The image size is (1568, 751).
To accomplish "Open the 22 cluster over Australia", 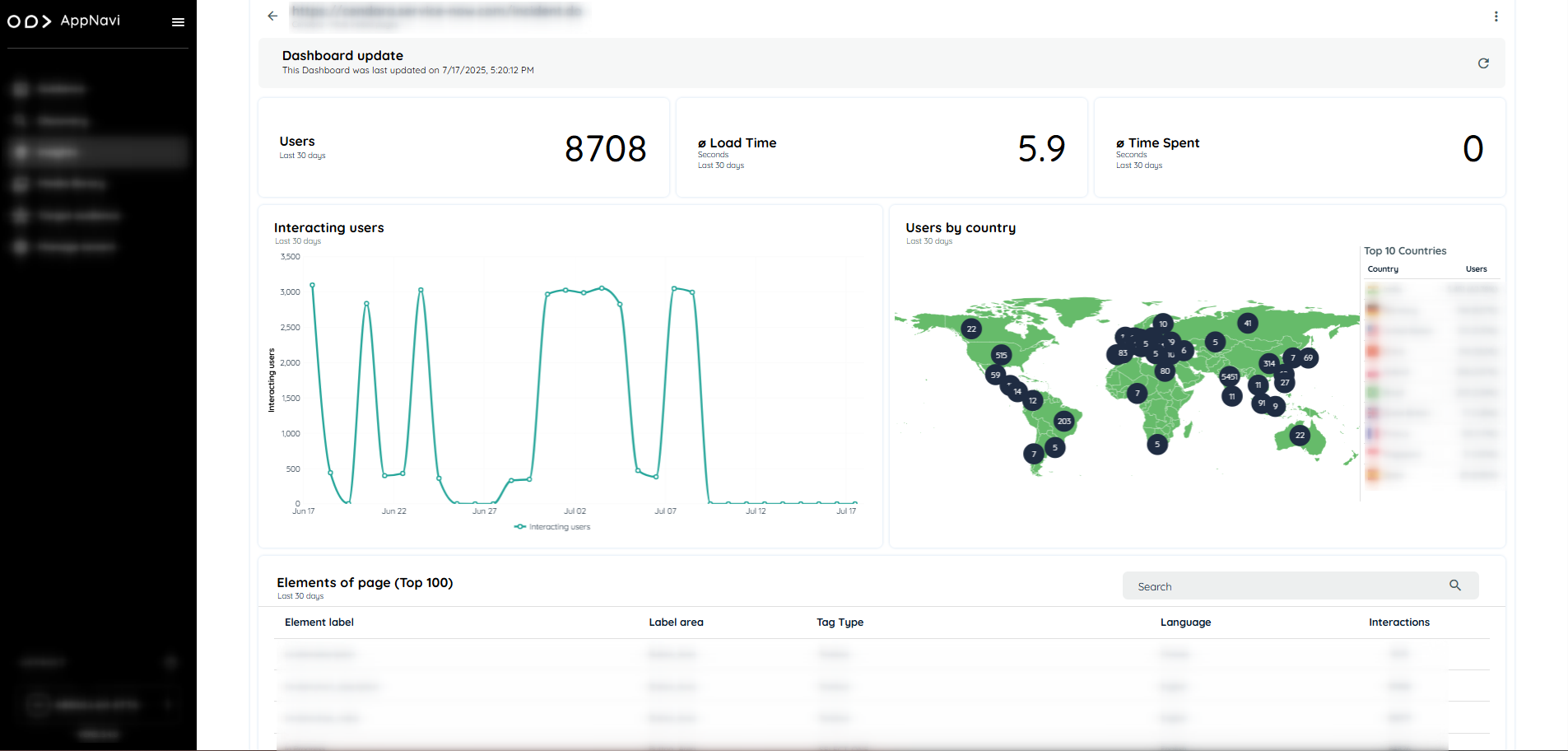I will (x=1300, y=435).
